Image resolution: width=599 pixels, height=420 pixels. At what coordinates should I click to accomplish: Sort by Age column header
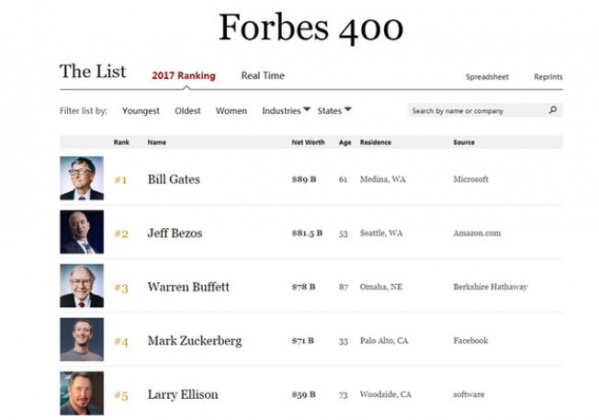[345, 142]
